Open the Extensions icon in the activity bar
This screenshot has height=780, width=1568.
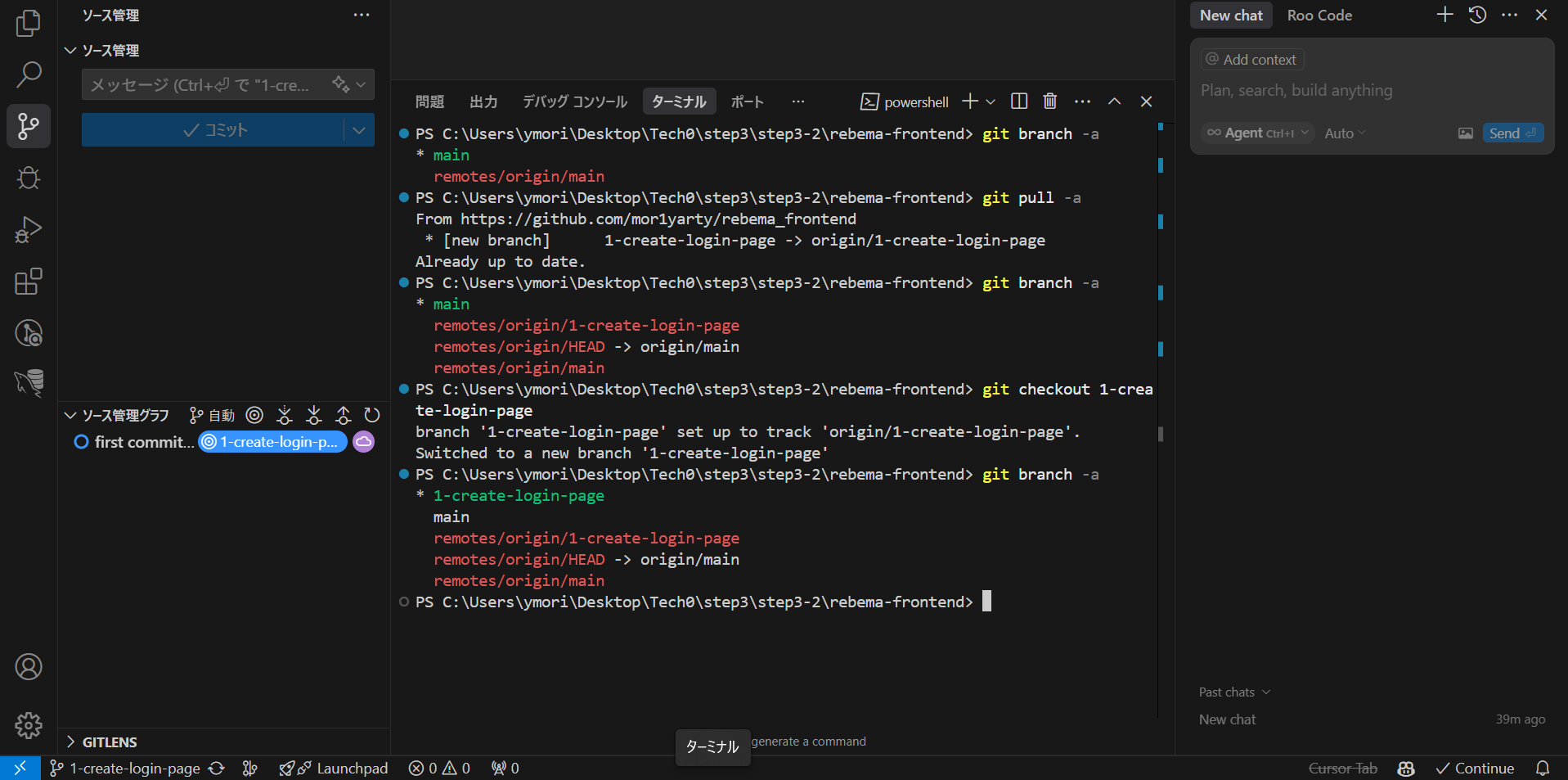[28, 281]
